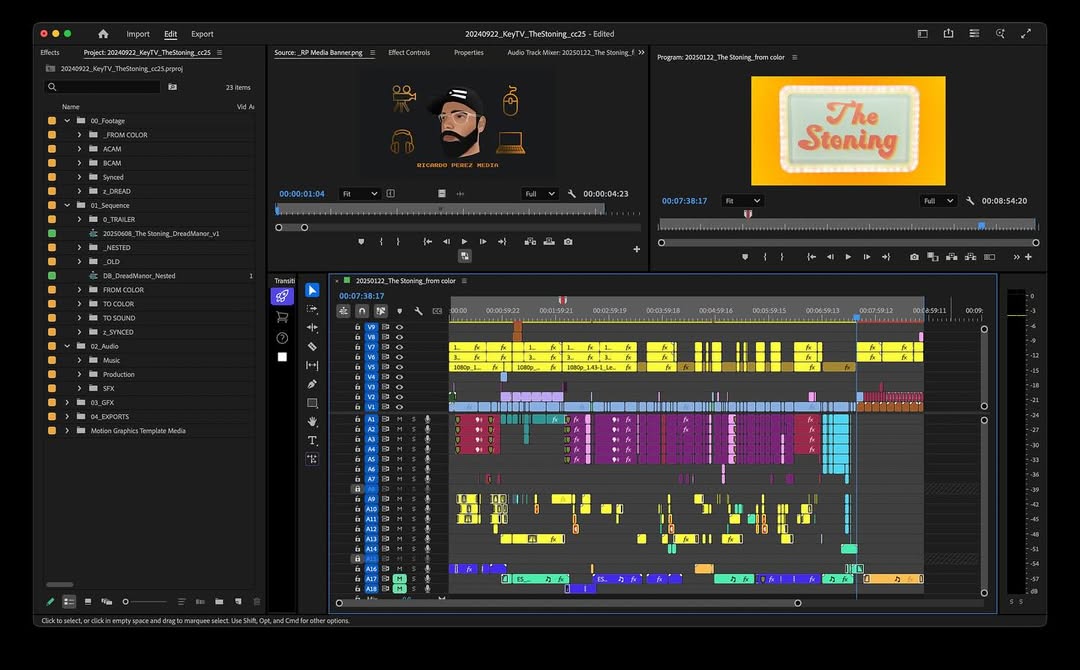Select the Hand tool

(312, 422)
